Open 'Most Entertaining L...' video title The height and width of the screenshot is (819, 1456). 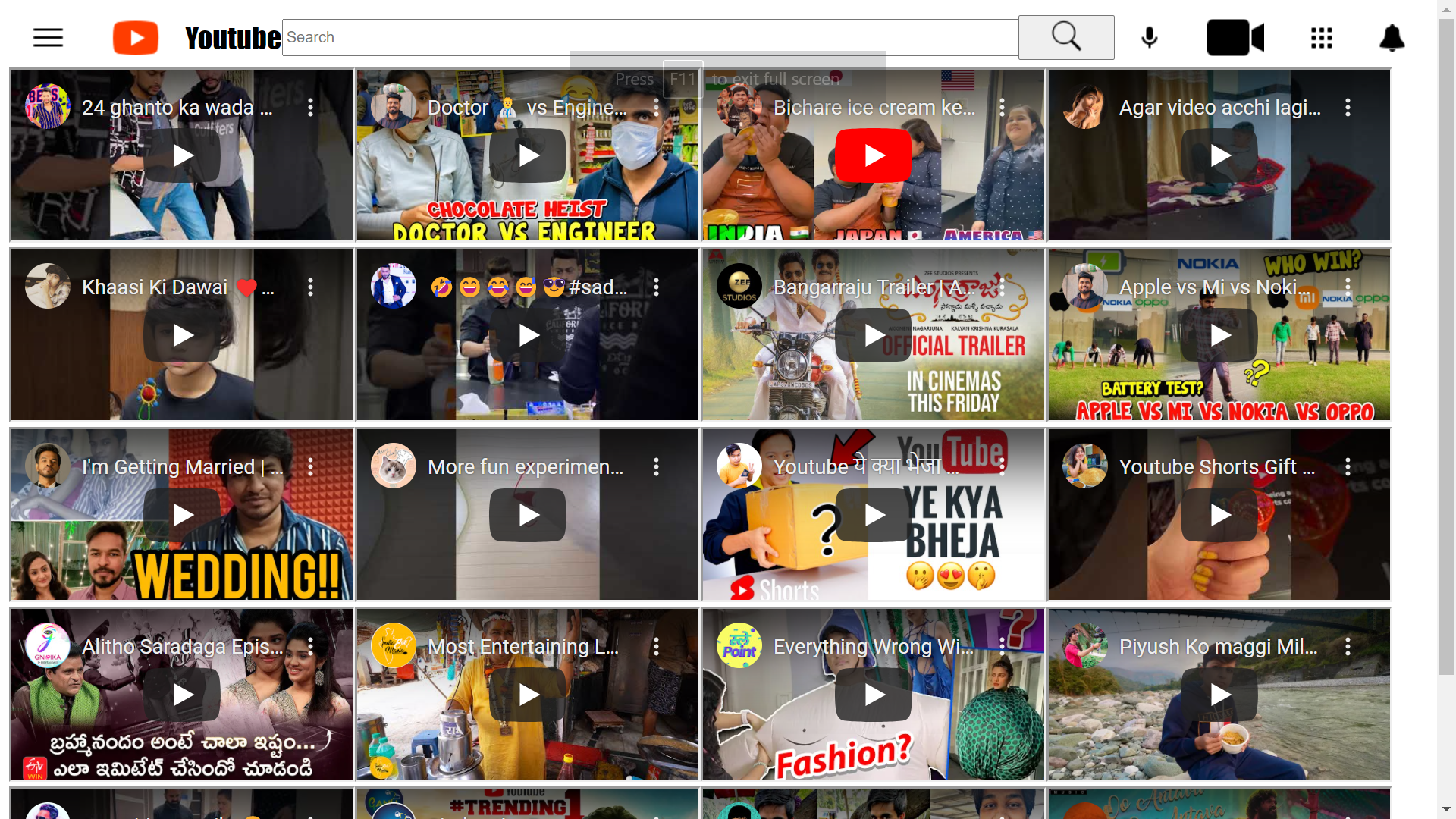coord(522,647)
